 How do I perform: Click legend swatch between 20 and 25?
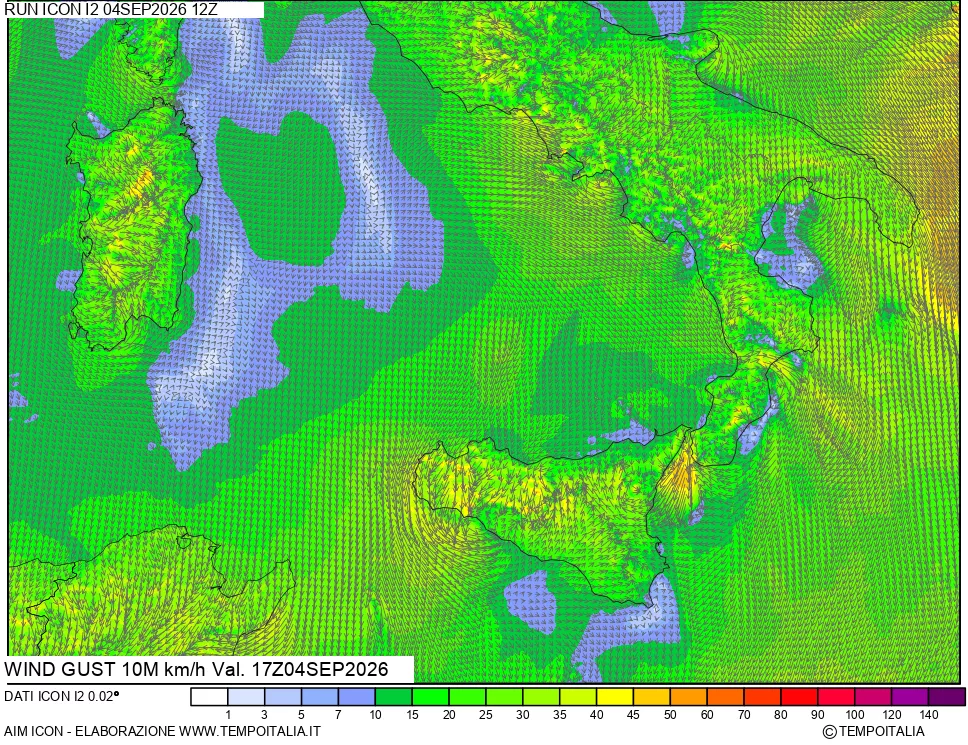coord(467,697)
